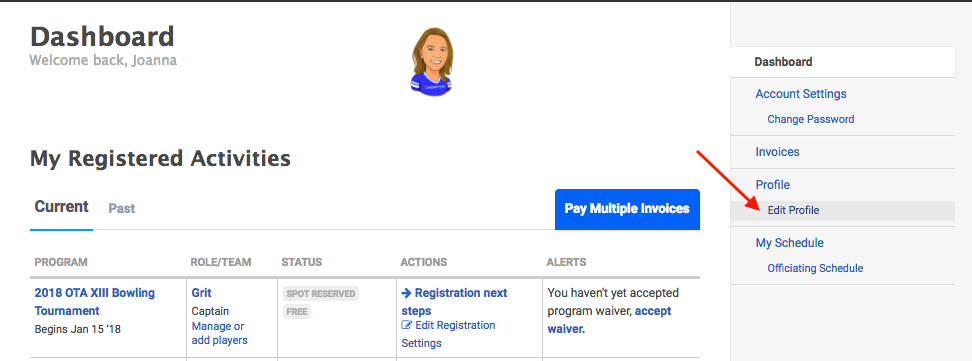Image resolution: width=972 pixels, height=361 pixels.
Task: Open 2018 OTA XIII Bowling Tournament program
Action: click(95, 301)
